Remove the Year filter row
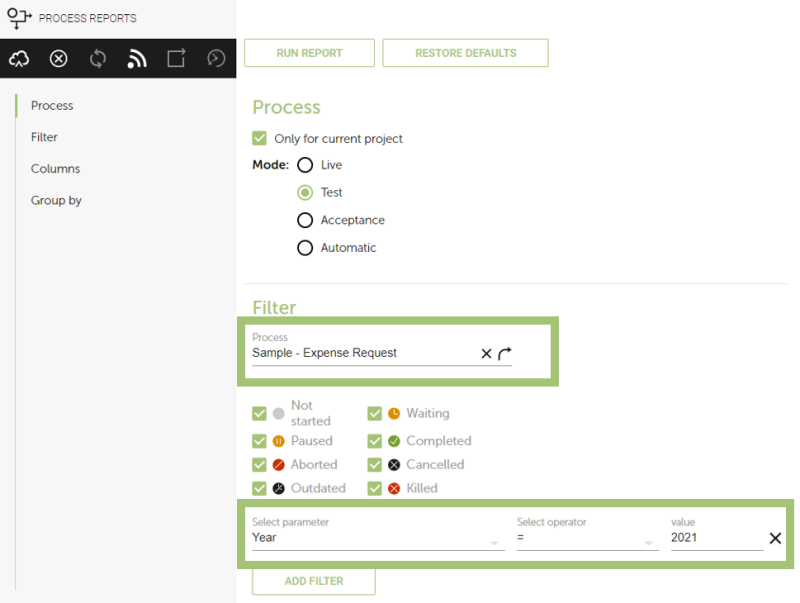This screenshot has width=800, height=603. (x=775, y=538)
